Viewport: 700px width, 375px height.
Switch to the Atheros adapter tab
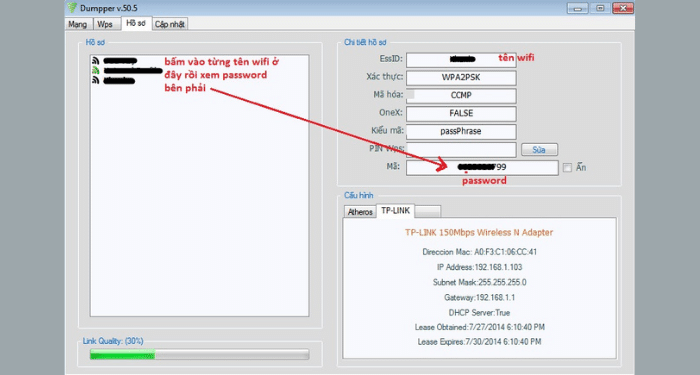(x=360, y=212)
